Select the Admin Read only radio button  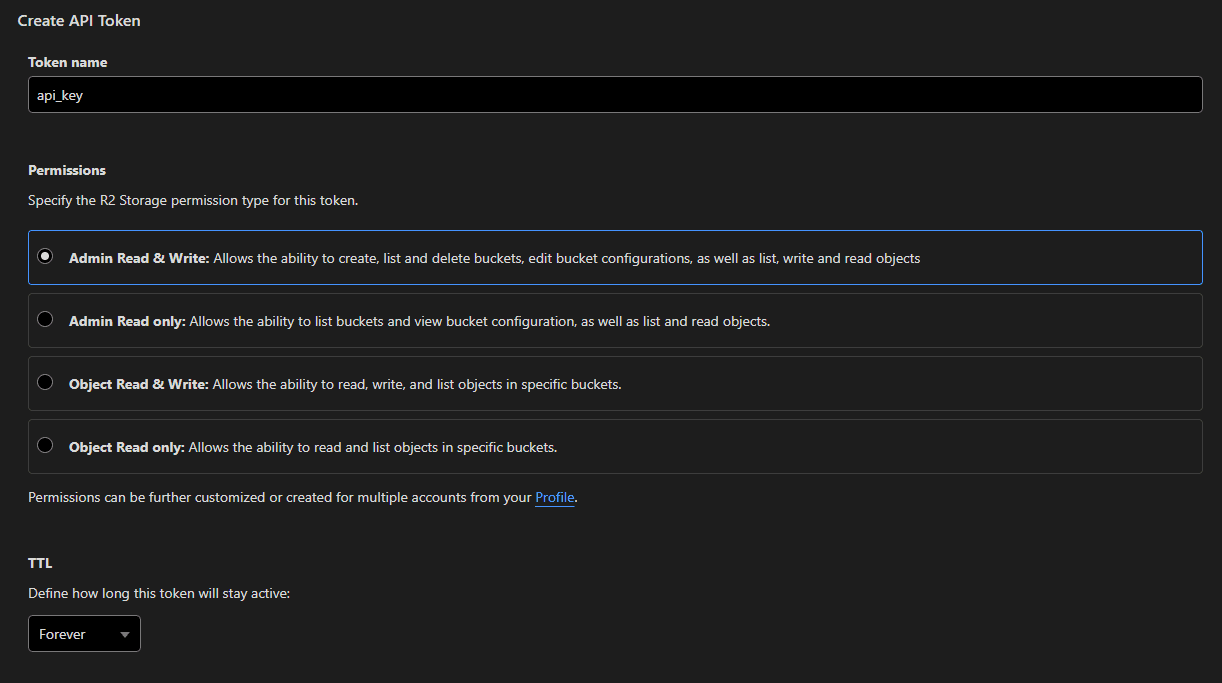point(45,319)
